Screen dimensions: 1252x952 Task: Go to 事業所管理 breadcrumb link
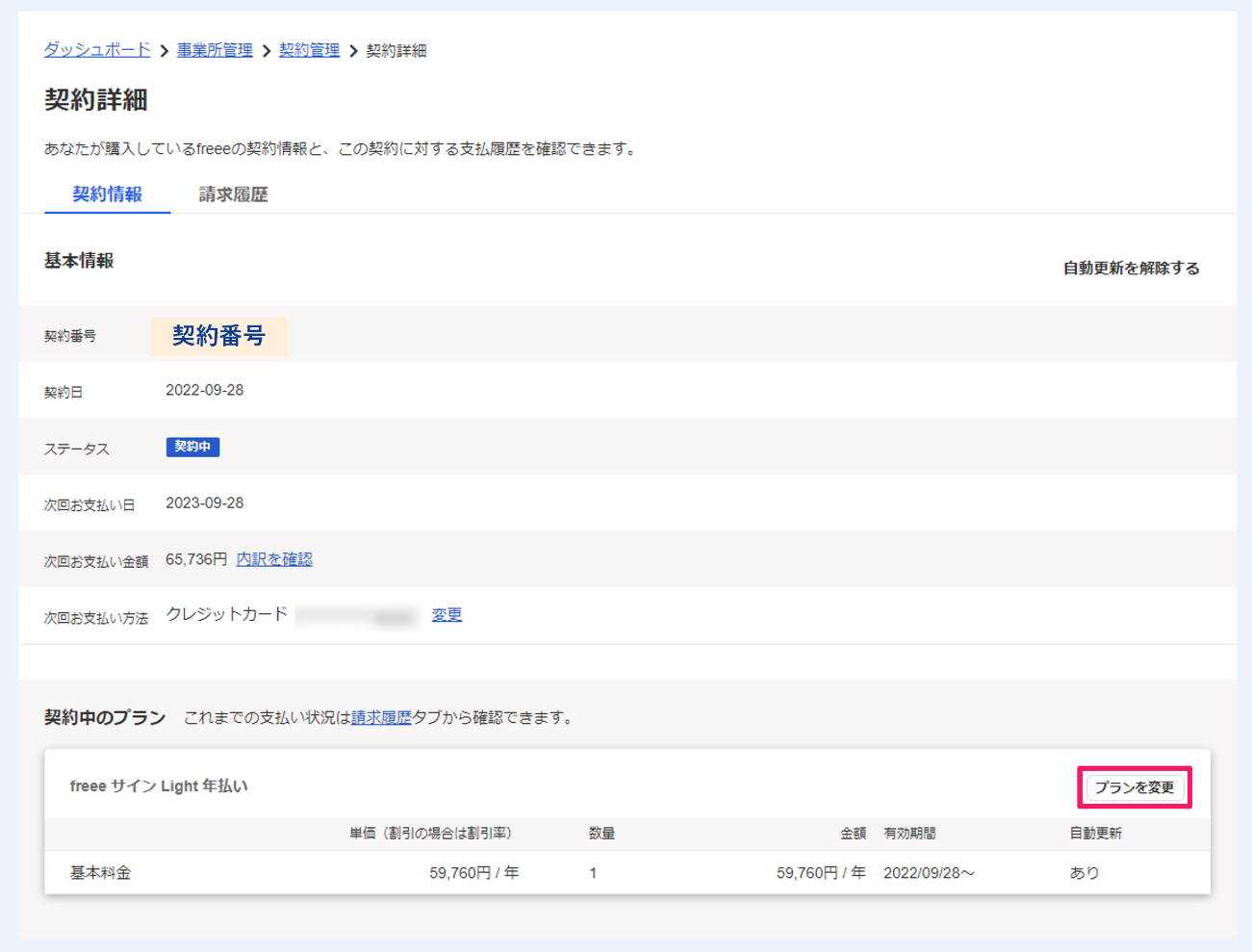coord(215,50)
